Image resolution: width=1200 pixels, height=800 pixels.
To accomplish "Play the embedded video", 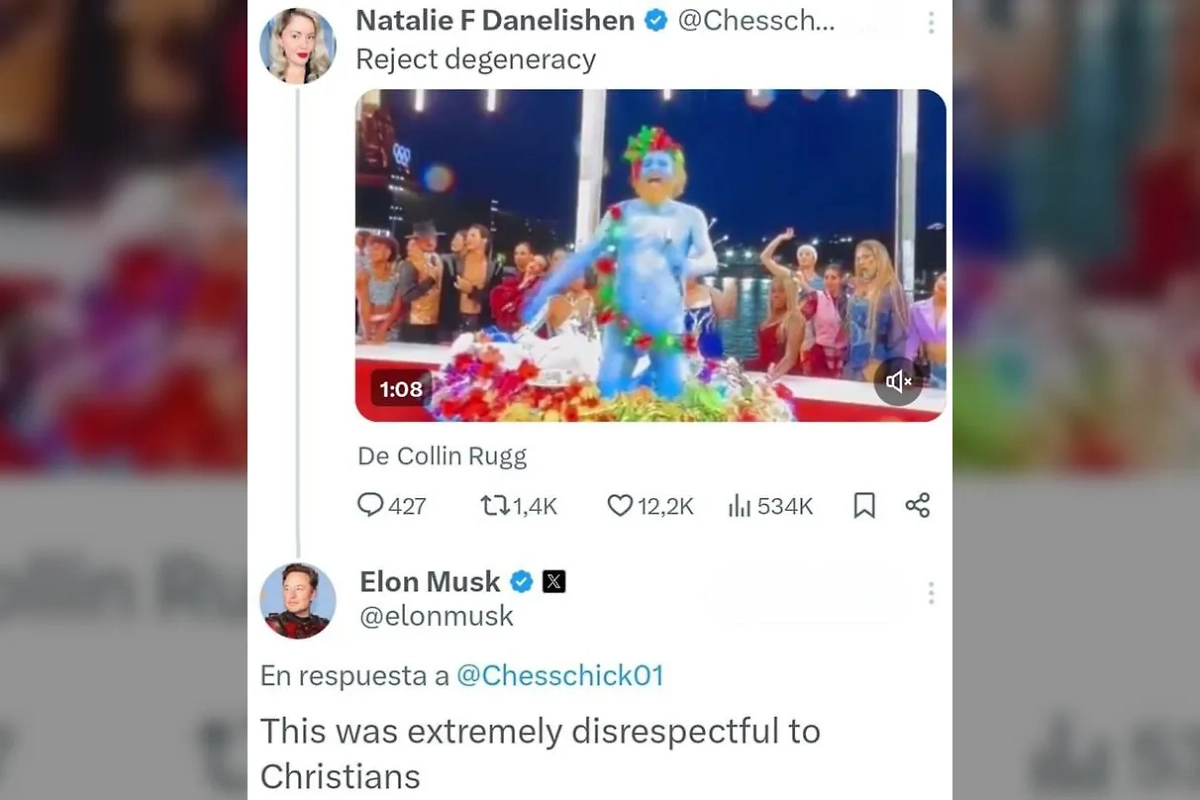I will (650, 255).
